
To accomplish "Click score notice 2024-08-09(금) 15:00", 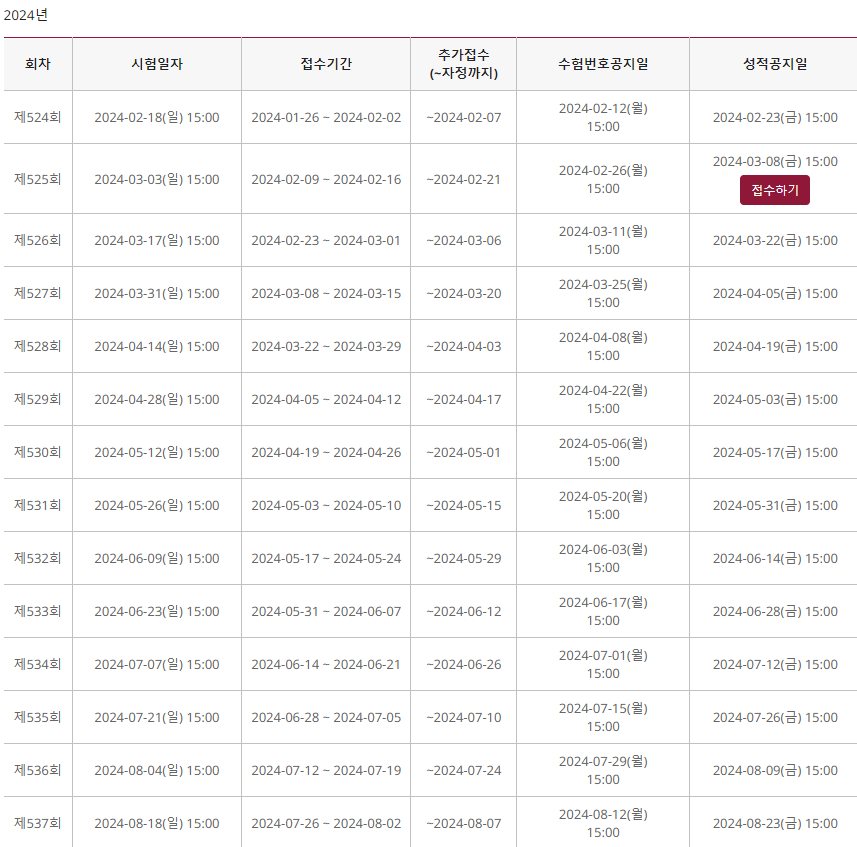I will 775,770.
